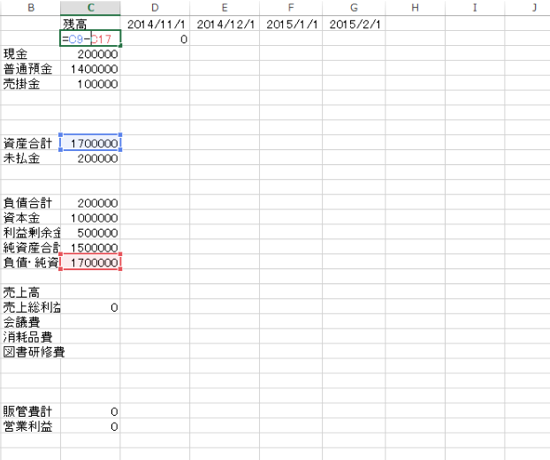Click the 0 value under 2014/11/1
The image size is (550, 460).
coord(155,39)
